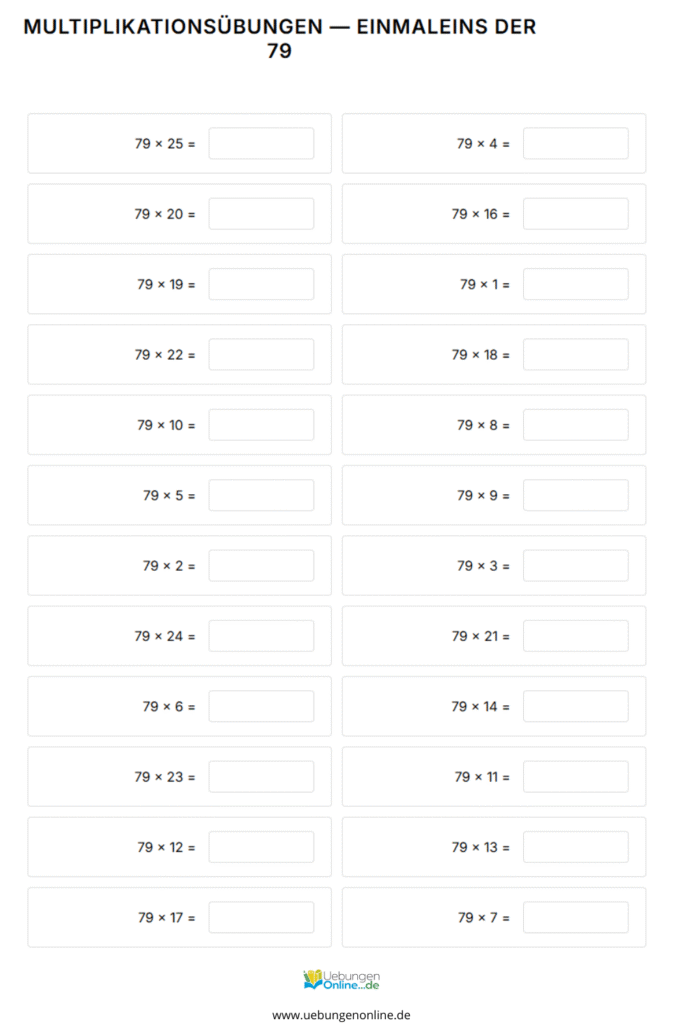Click the answer input for 79 × 9
Viewport: 683px width, 1024px height.
tap(575, 495)
